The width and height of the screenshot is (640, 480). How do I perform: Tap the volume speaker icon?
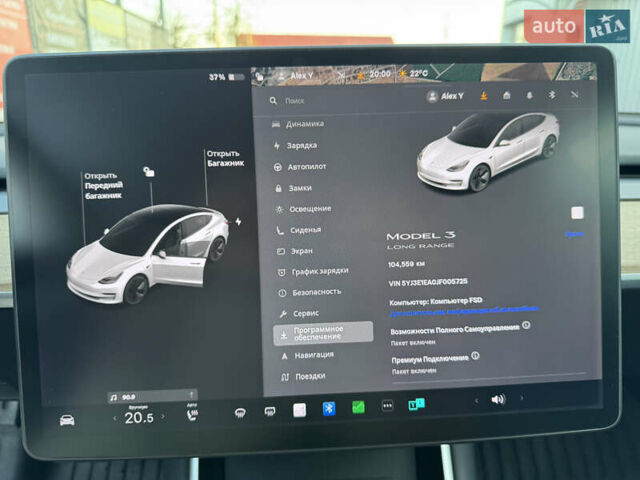tap(498, 399)
